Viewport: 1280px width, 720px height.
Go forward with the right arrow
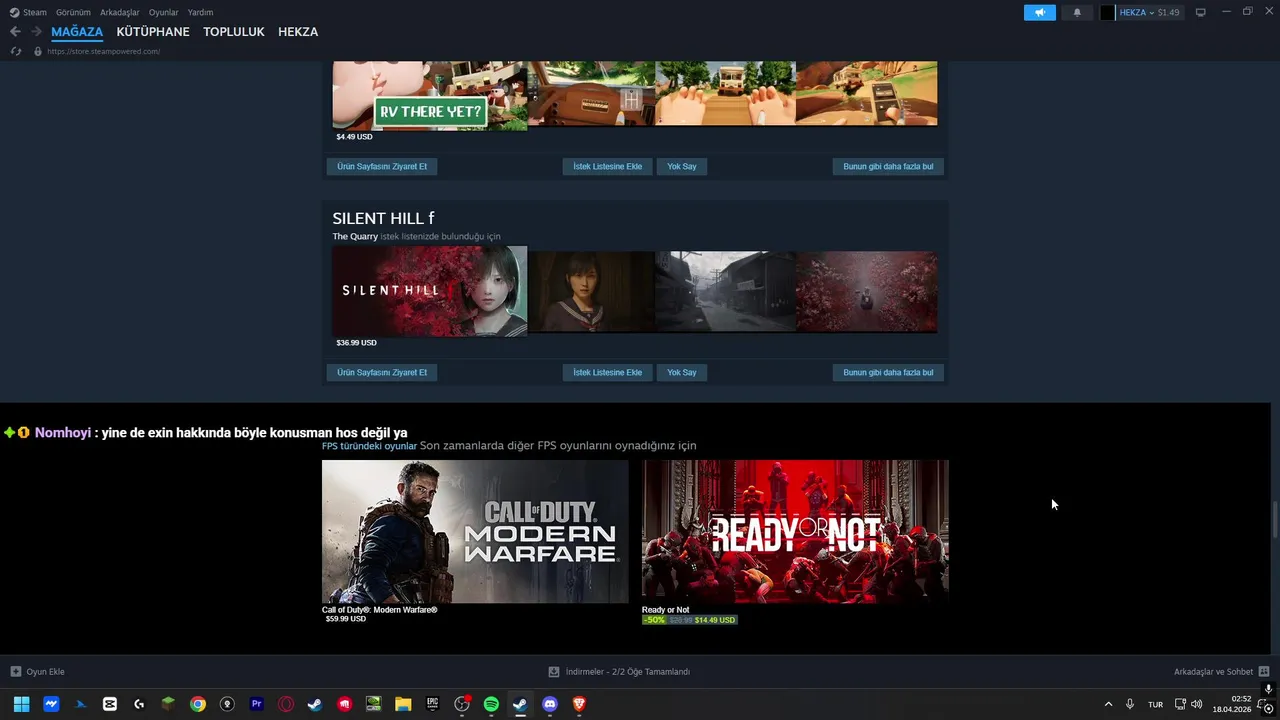click(36, 32)
